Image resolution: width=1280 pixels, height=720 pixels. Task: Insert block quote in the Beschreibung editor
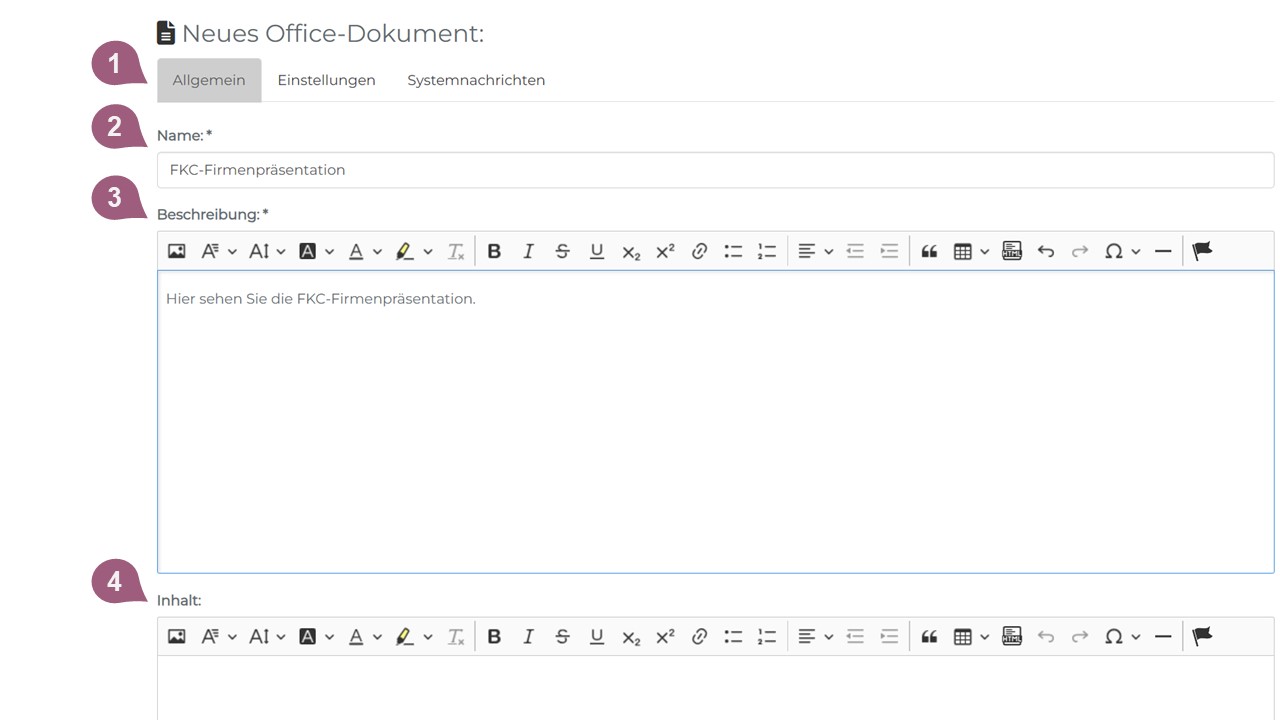[929, 251]
